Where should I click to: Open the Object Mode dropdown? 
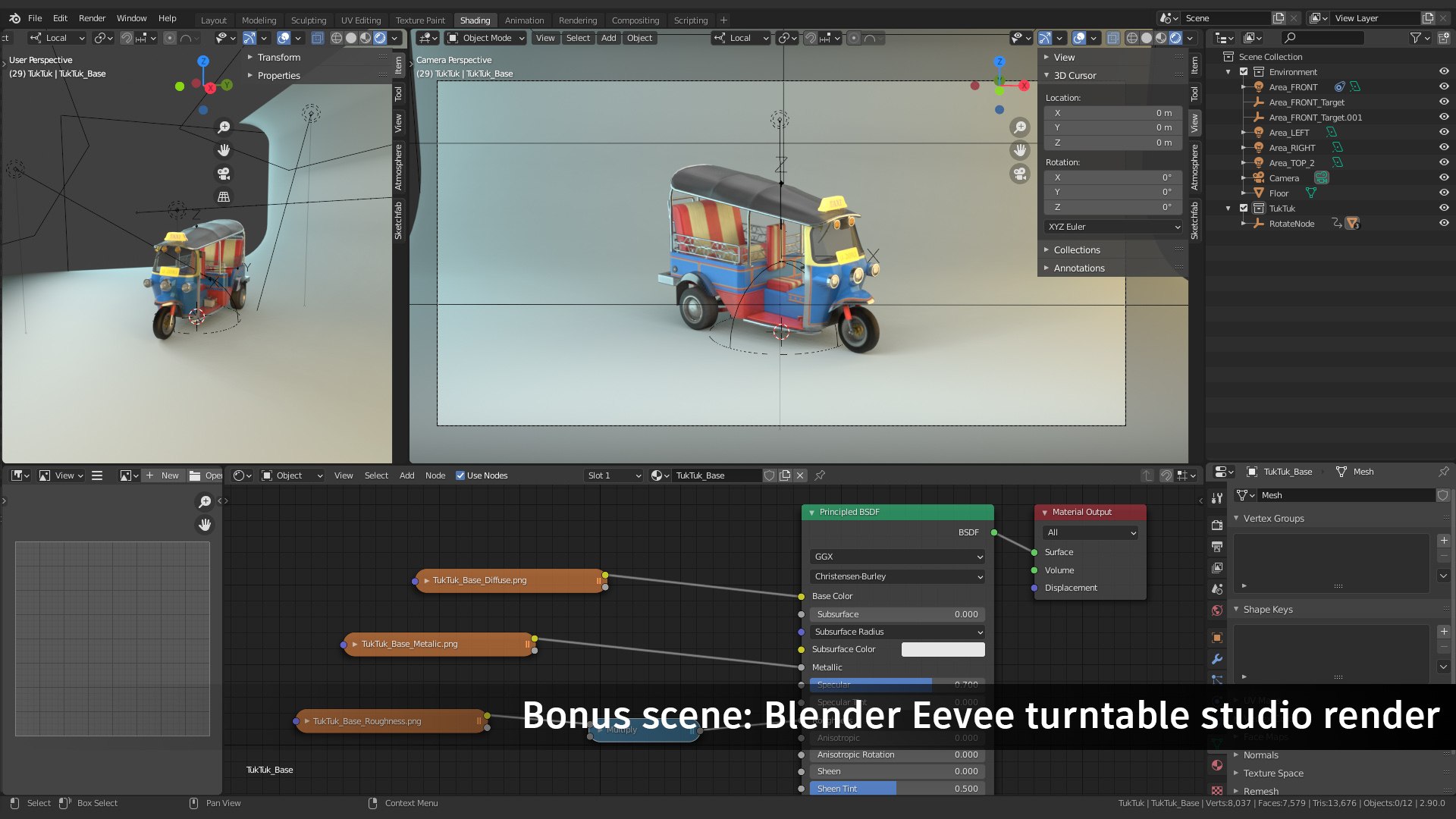point(486,38)
